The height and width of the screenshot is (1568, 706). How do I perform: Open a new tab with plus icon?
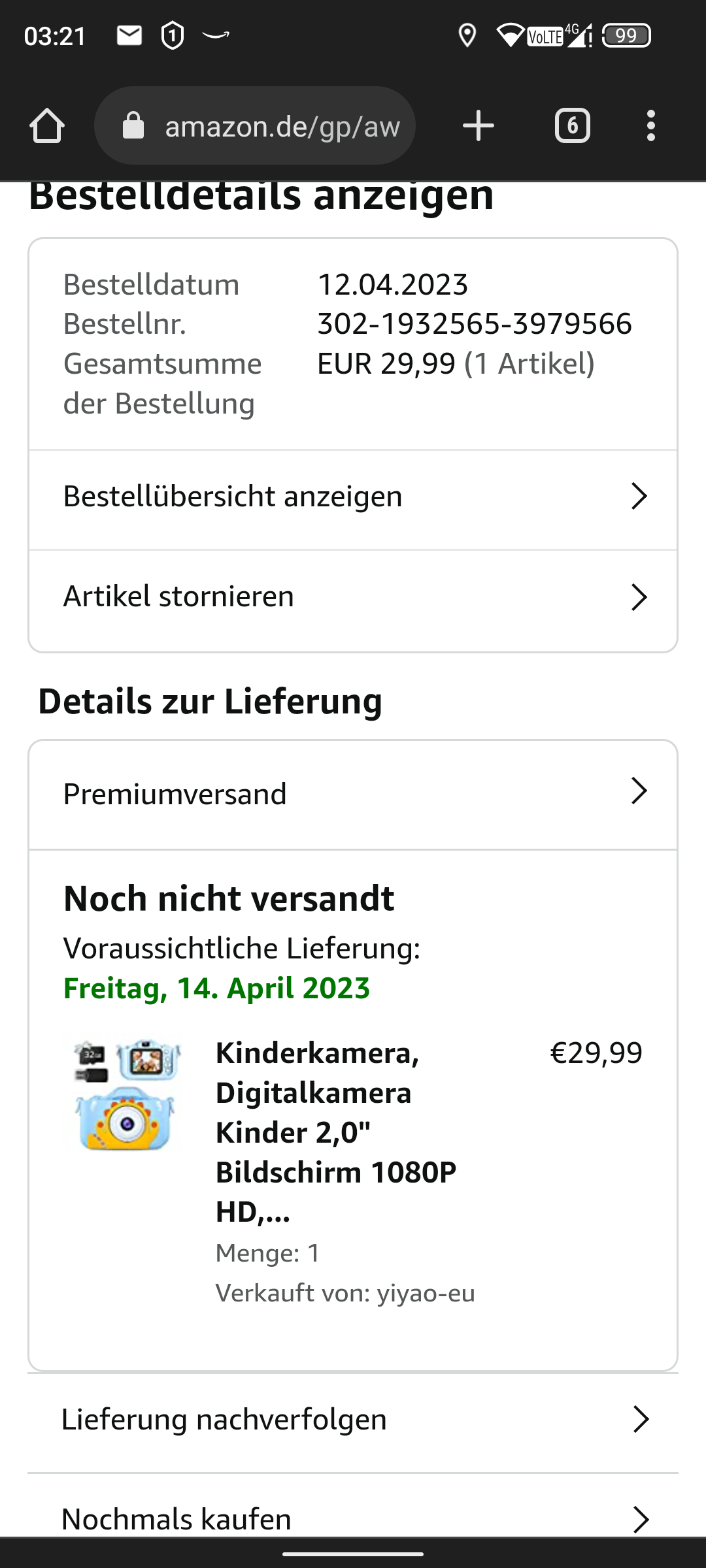click(478, 125)
